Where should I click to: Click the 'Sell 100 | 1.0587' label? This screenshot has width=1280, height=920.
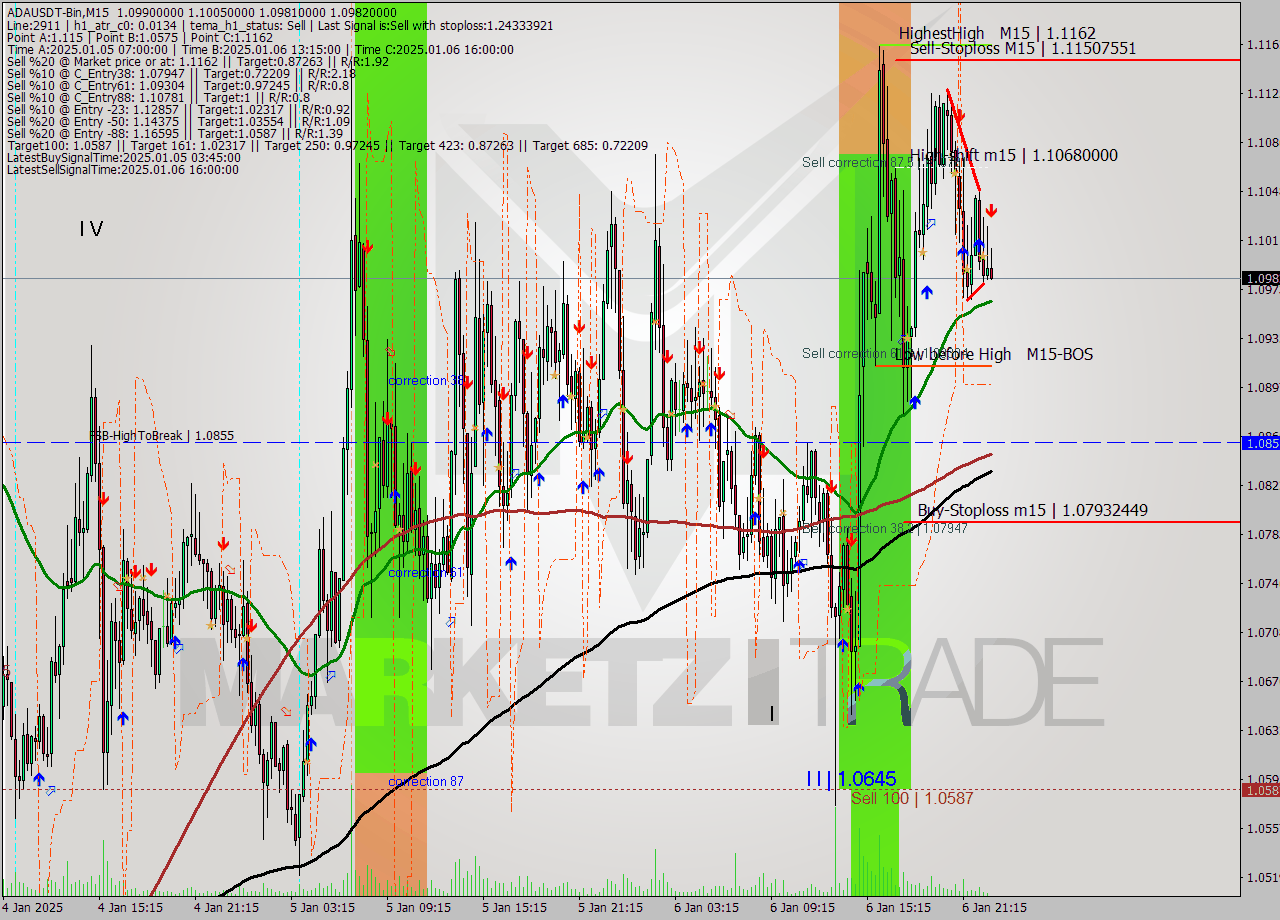[912, 798]
